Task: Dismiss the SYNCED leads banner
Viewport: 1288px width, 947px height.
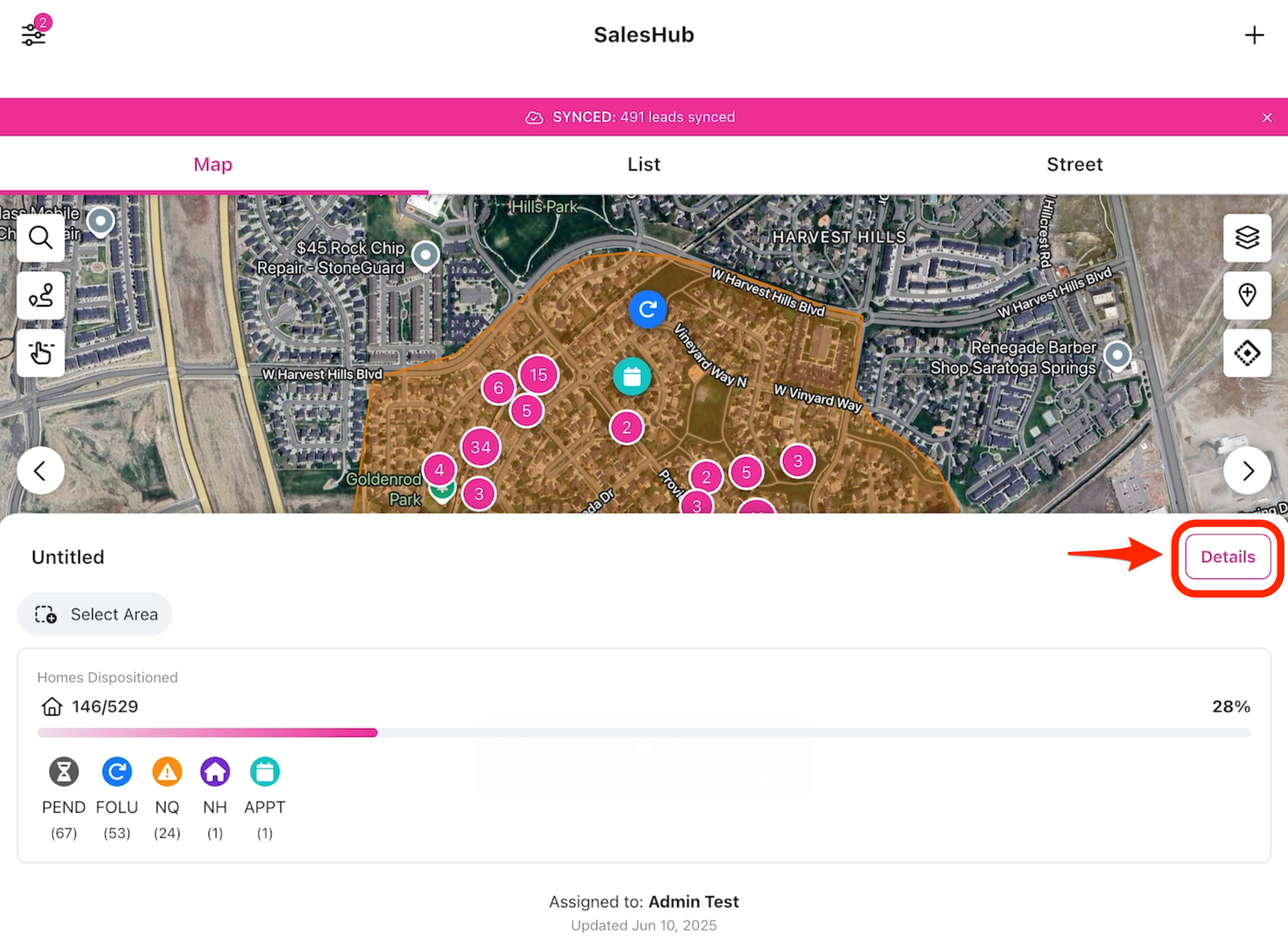Action: 1267,118
